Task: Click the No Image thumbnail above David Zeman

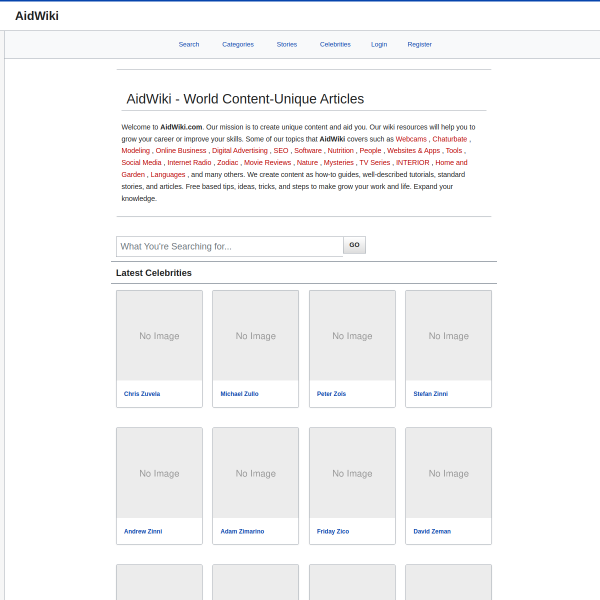Action: [448, 473]
